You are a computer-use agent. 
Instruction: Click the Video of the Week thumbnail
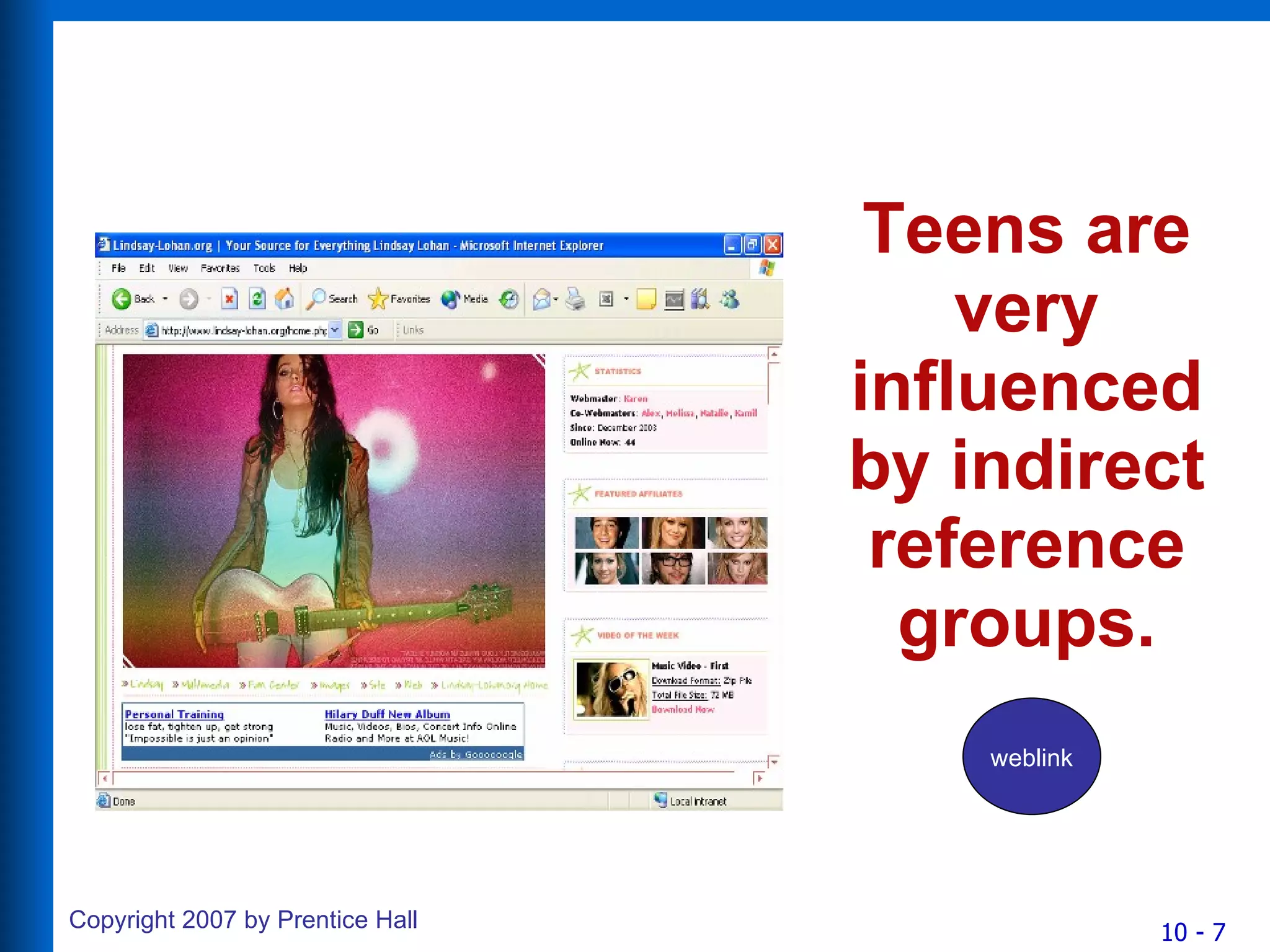pyautogui.click(x=611, y=689)
